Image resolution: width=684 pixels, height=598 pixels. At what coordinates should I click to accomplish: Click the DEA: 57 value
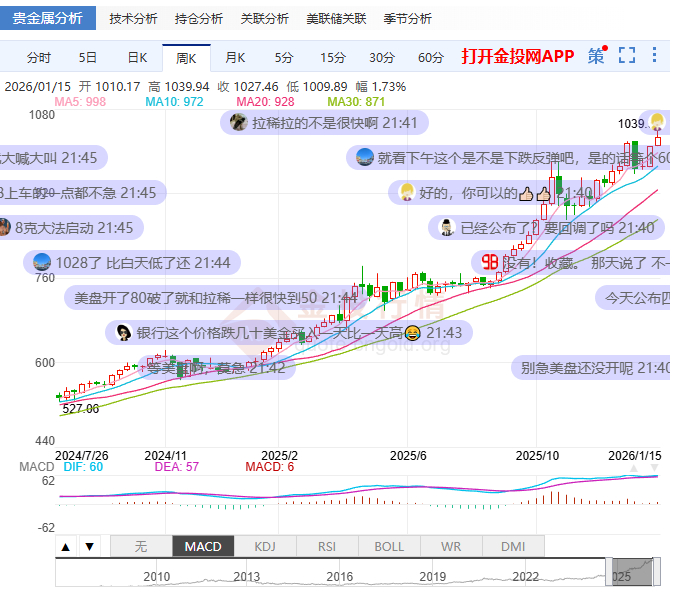tap(177, 467)
